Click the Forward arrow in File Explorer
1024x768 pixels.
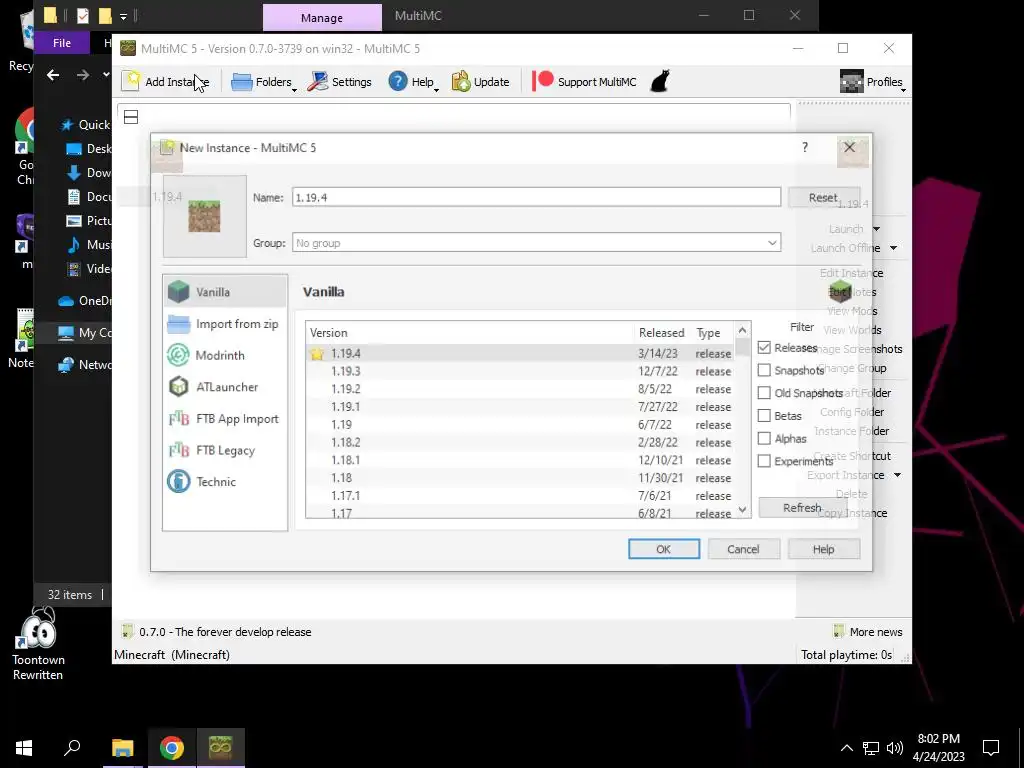pos(82,75)
